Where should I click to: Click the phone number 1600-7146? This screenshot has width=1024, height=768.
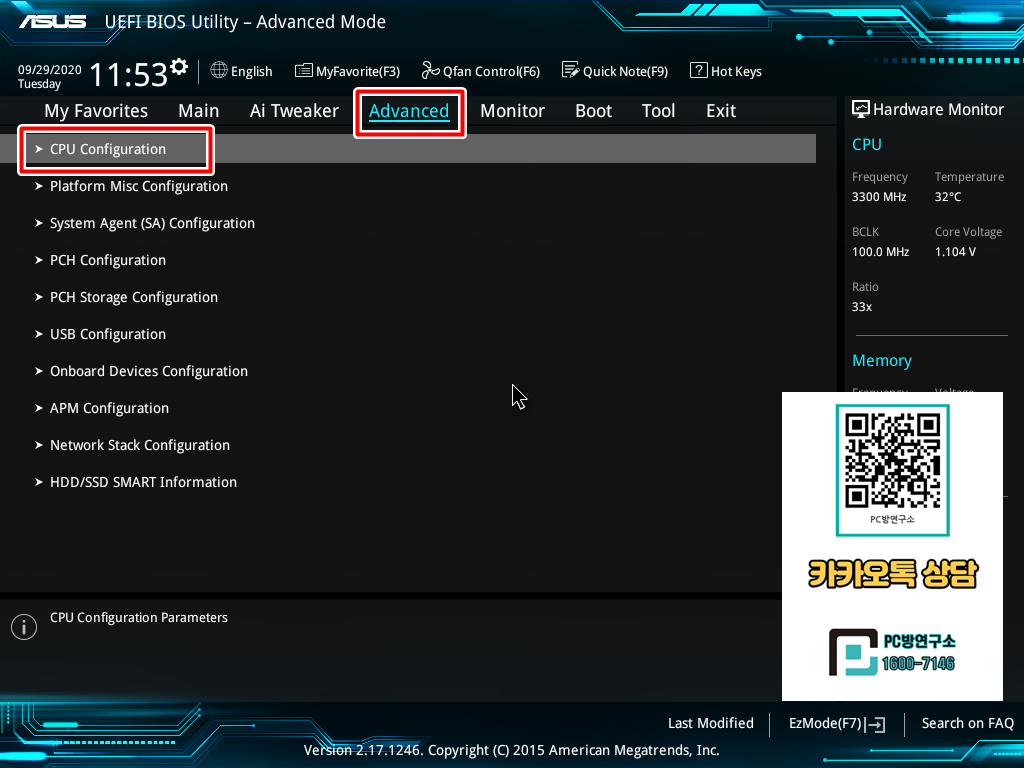(x=918, y=664)
